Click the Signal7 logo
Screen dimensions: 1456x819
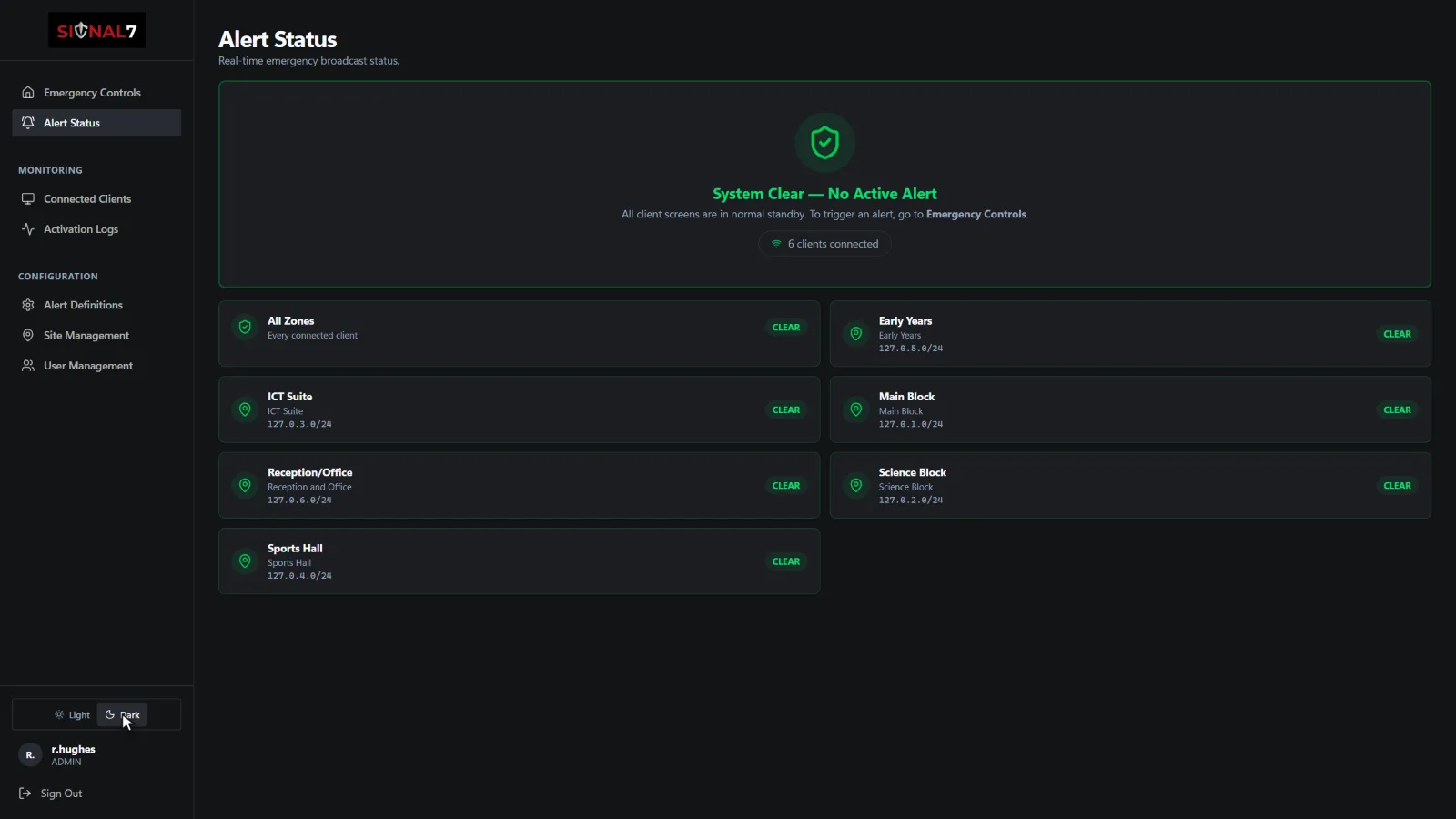[x=96, y=30]
